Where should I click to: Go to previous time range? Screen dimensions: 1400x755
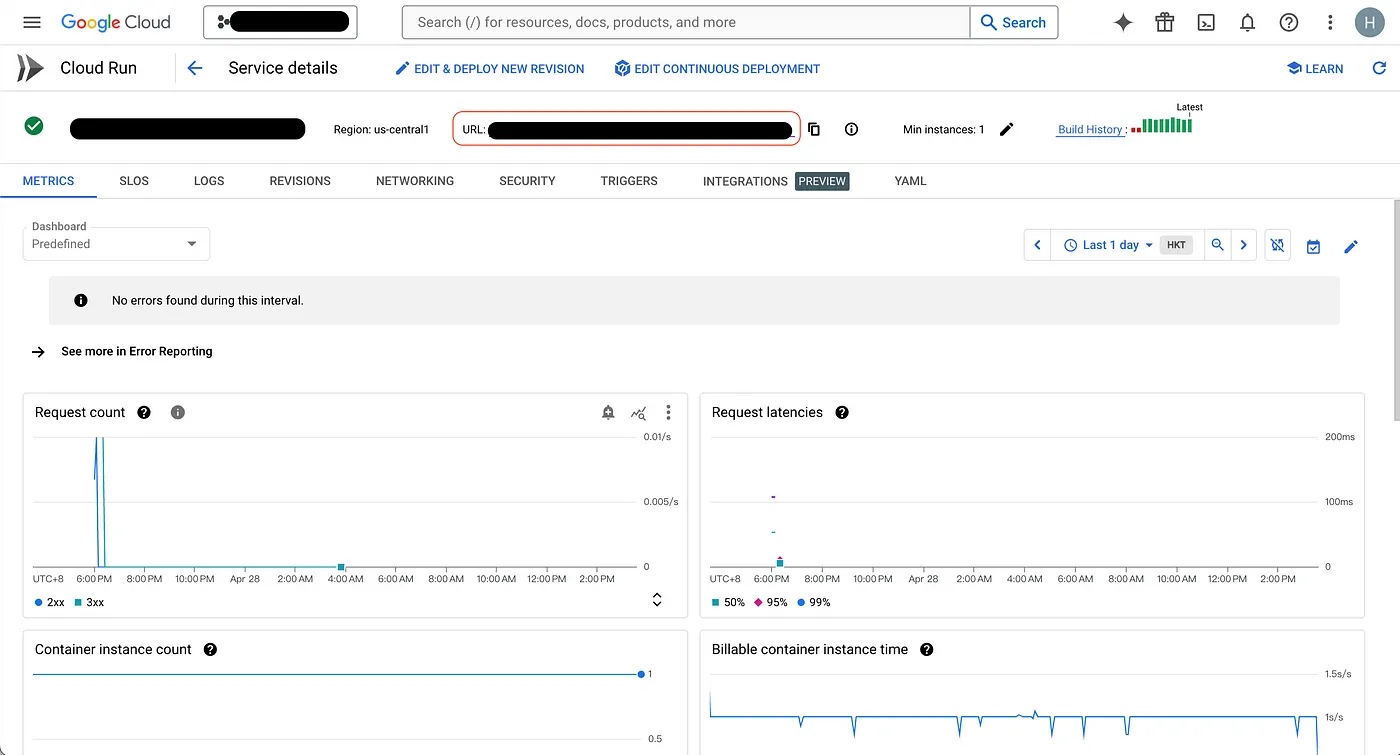1037,245
